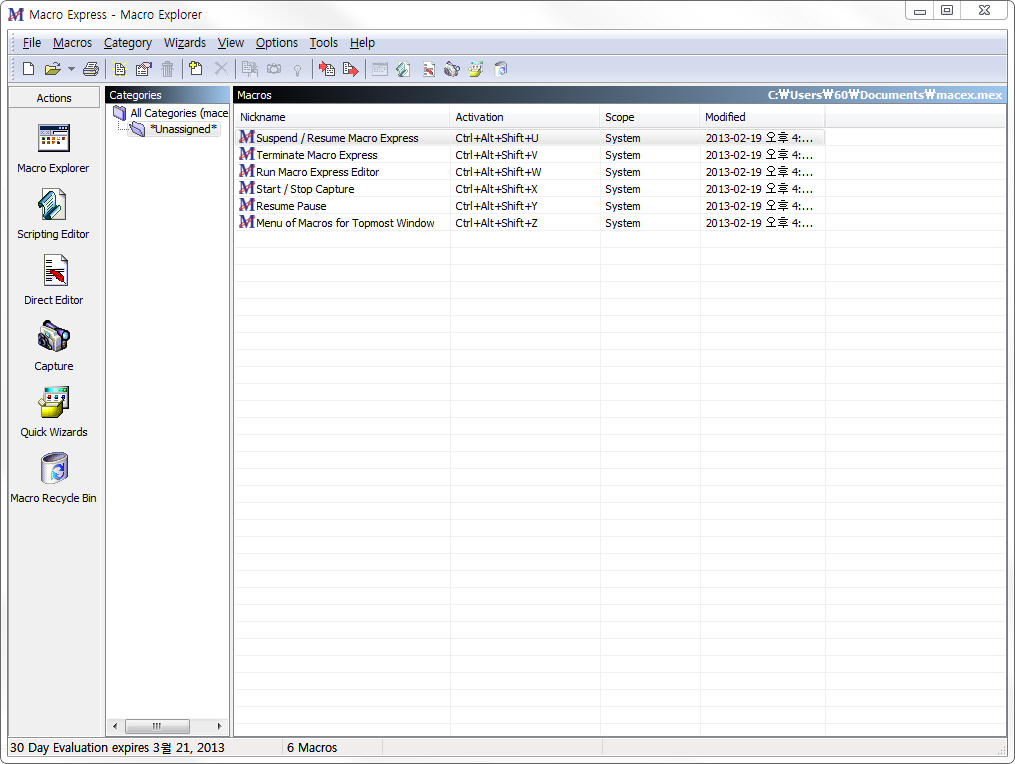This screenshot has height=764, width=1015.
Task: Open Scripting Editor in the Actions panel
Action: tap(54, 214)
